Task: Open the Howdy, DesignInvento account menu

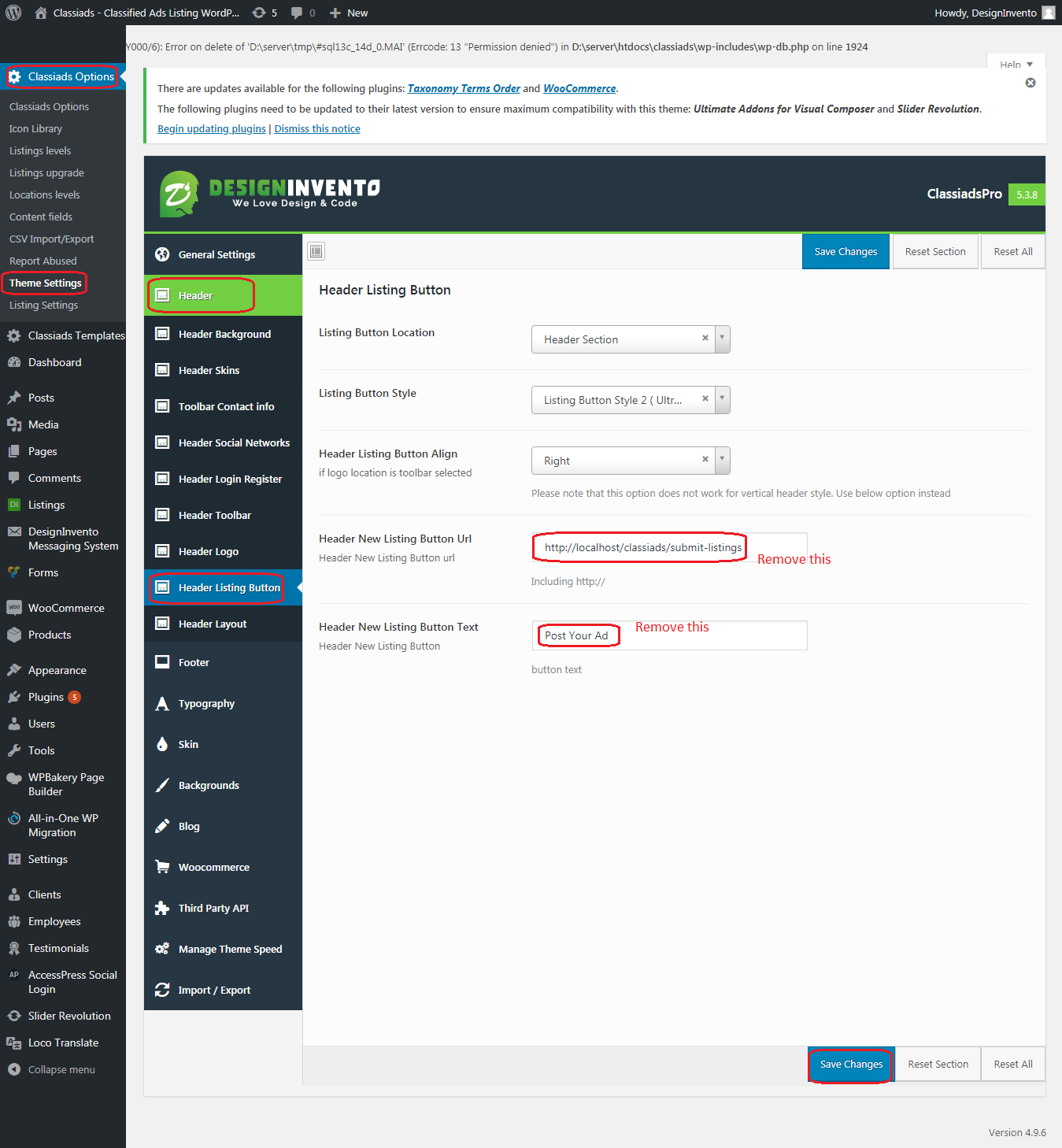Action: tap(994, 13)
